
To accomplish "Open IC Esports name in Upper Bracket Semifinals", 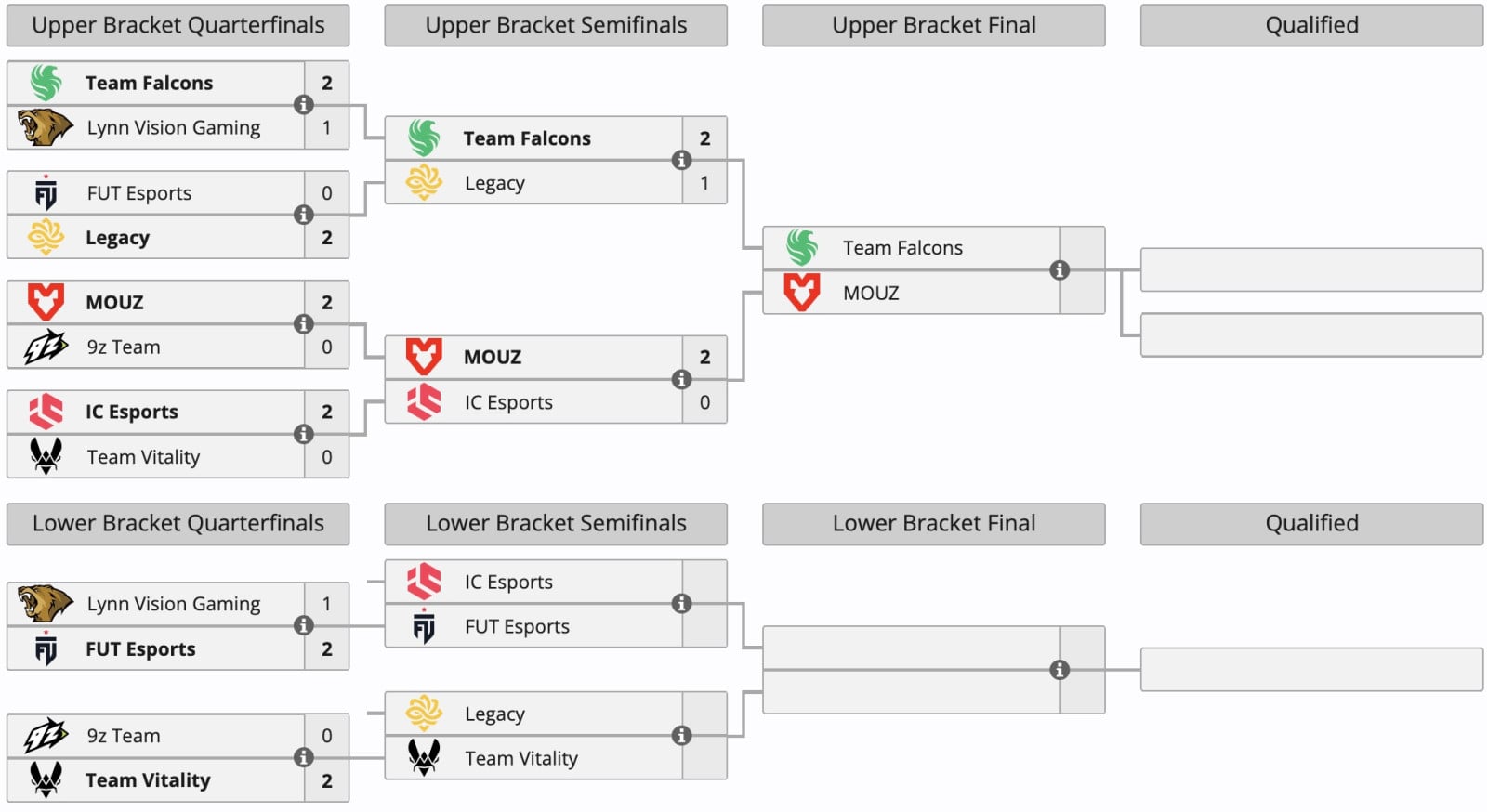I will click(x=508, y=402).
